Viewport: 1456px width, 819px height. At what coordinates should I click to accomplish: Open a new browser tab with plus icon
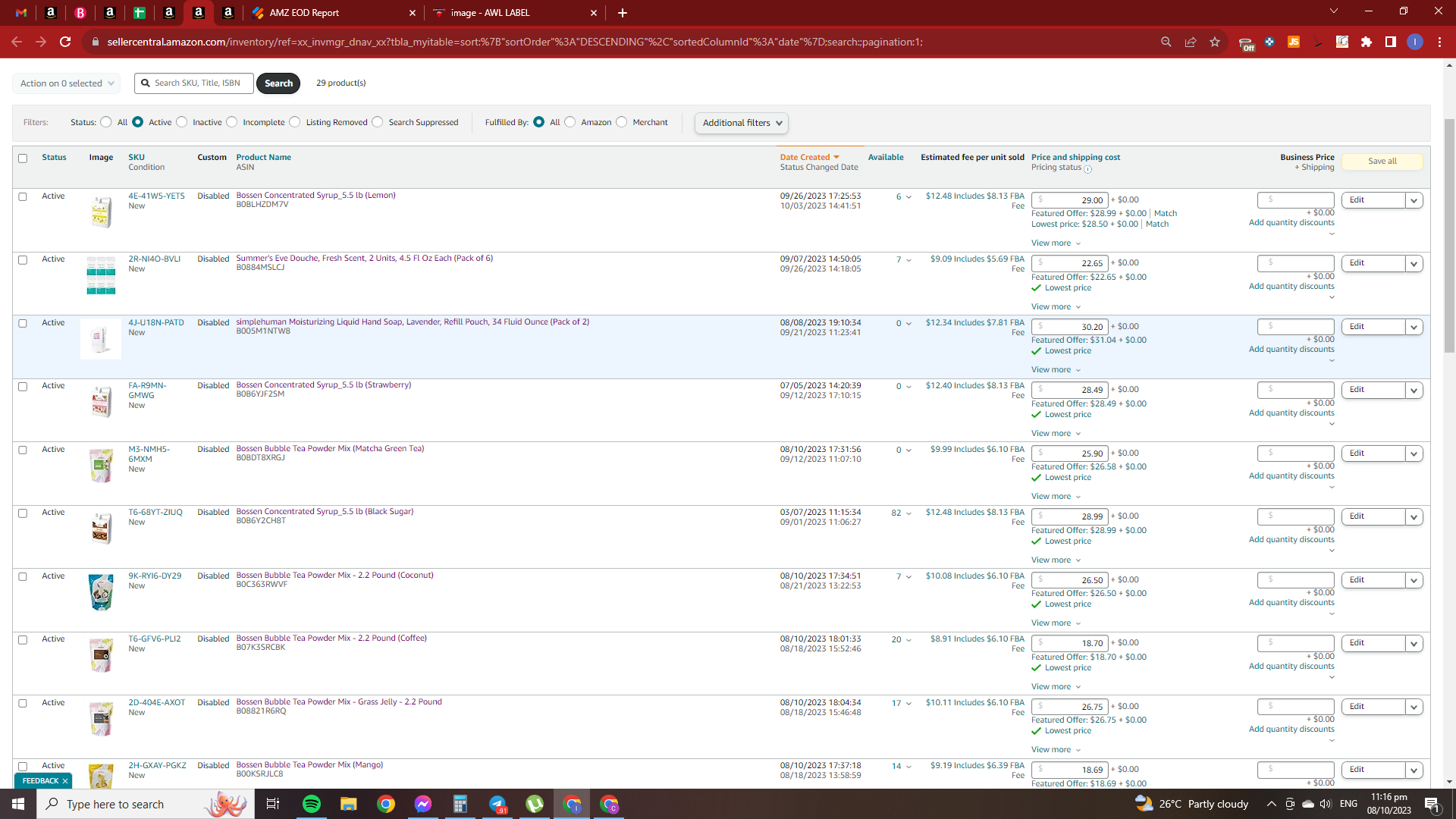pyautogui.click(x=623, y=13)
